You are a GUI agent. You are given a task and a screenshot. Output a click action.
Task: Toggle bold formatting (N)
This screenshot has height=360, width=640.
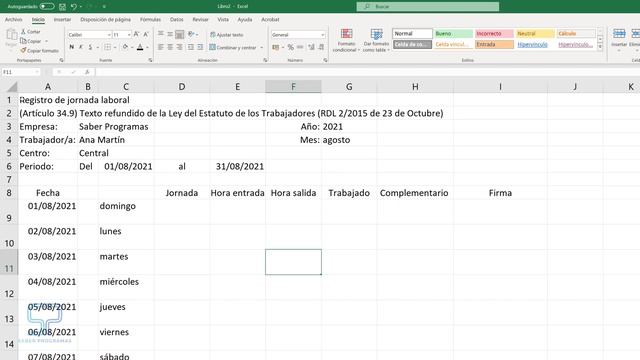72,47
